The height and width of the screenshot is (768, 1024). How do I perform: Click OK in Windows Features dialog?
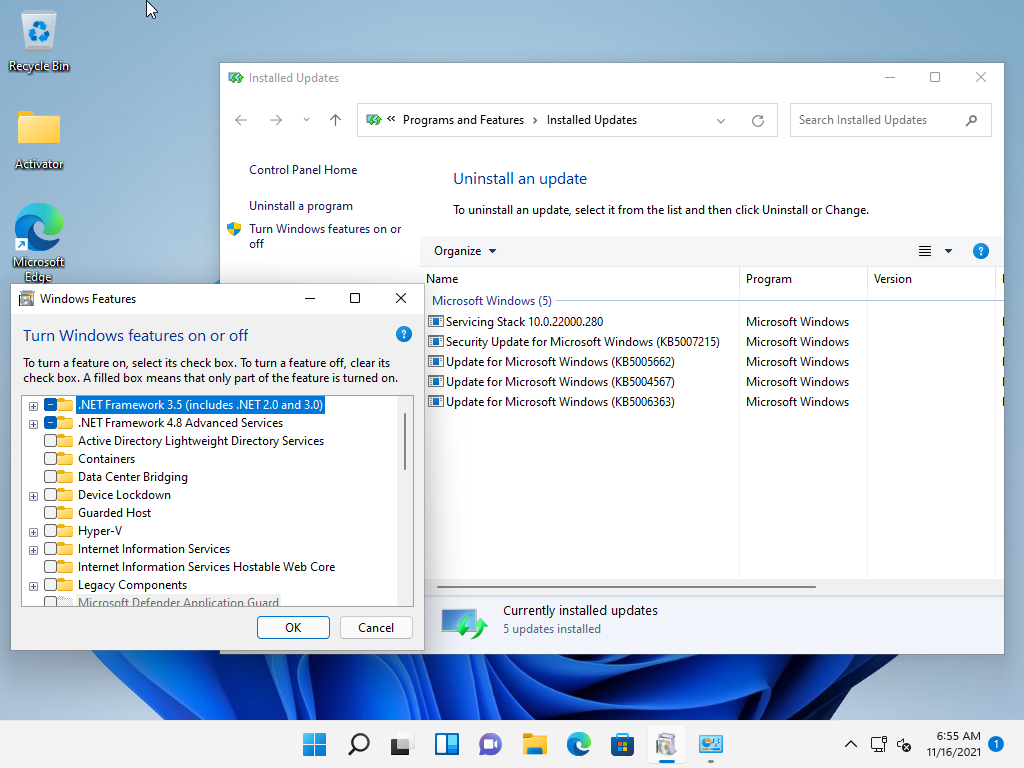point(293,628)
